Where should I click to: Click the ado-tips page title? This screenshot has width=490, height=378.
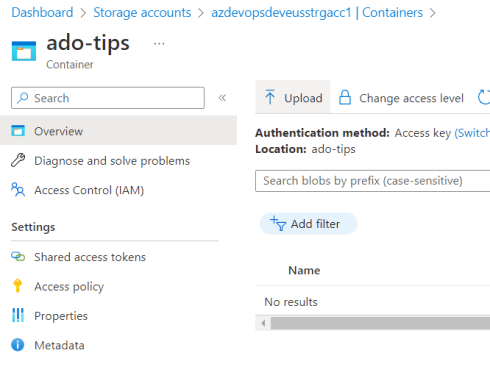[88, 43]
